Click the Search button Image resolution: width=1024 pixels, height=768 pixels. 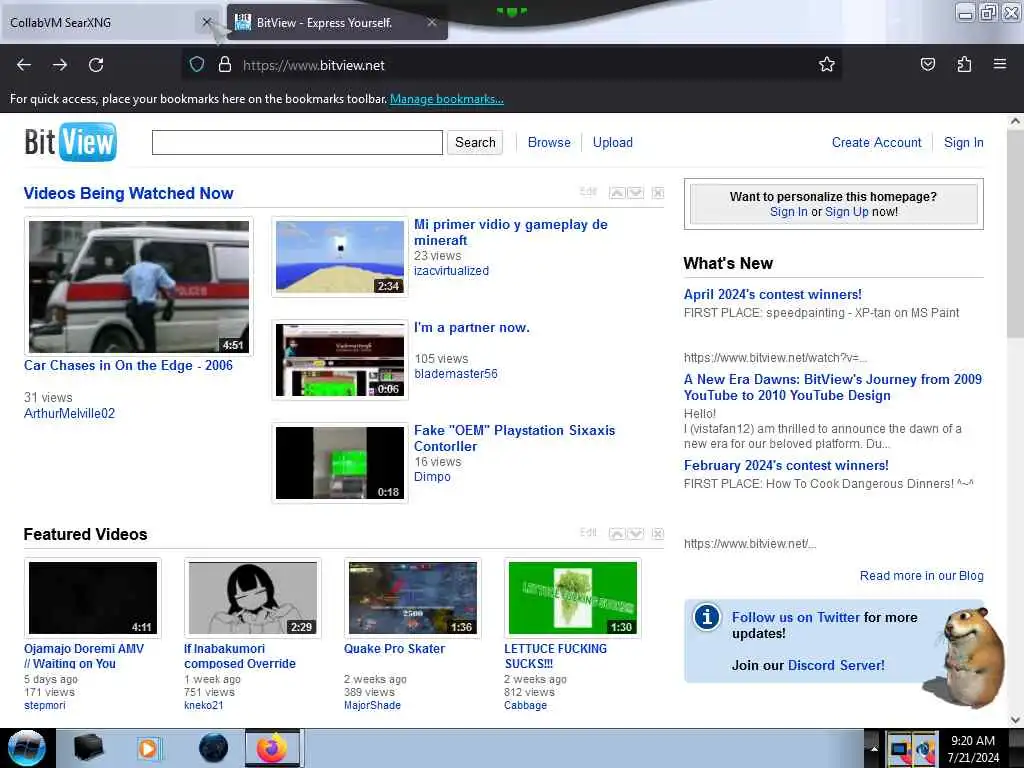coord(475,142)
